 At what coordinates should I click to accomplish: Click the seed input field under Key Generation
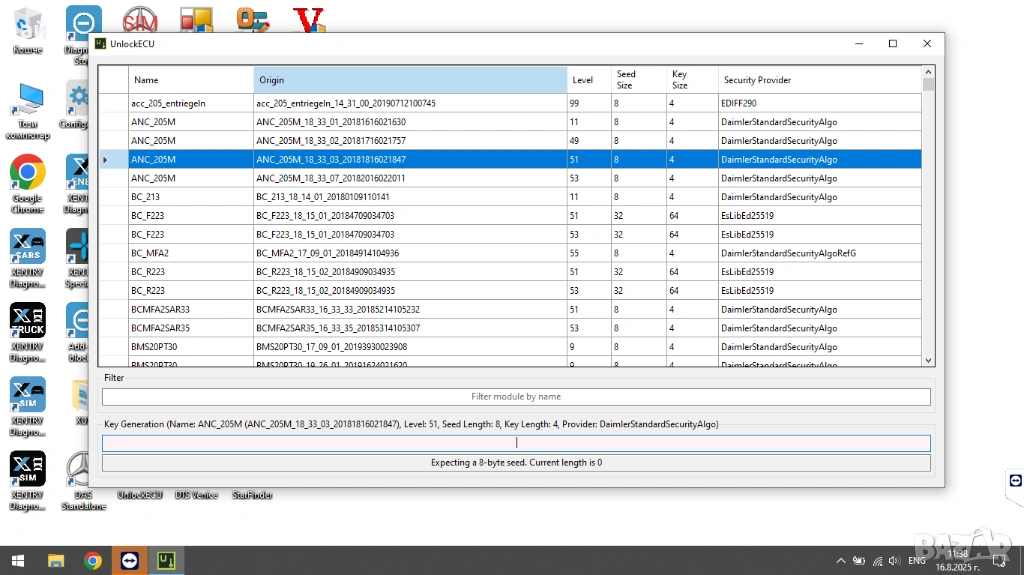516,443
